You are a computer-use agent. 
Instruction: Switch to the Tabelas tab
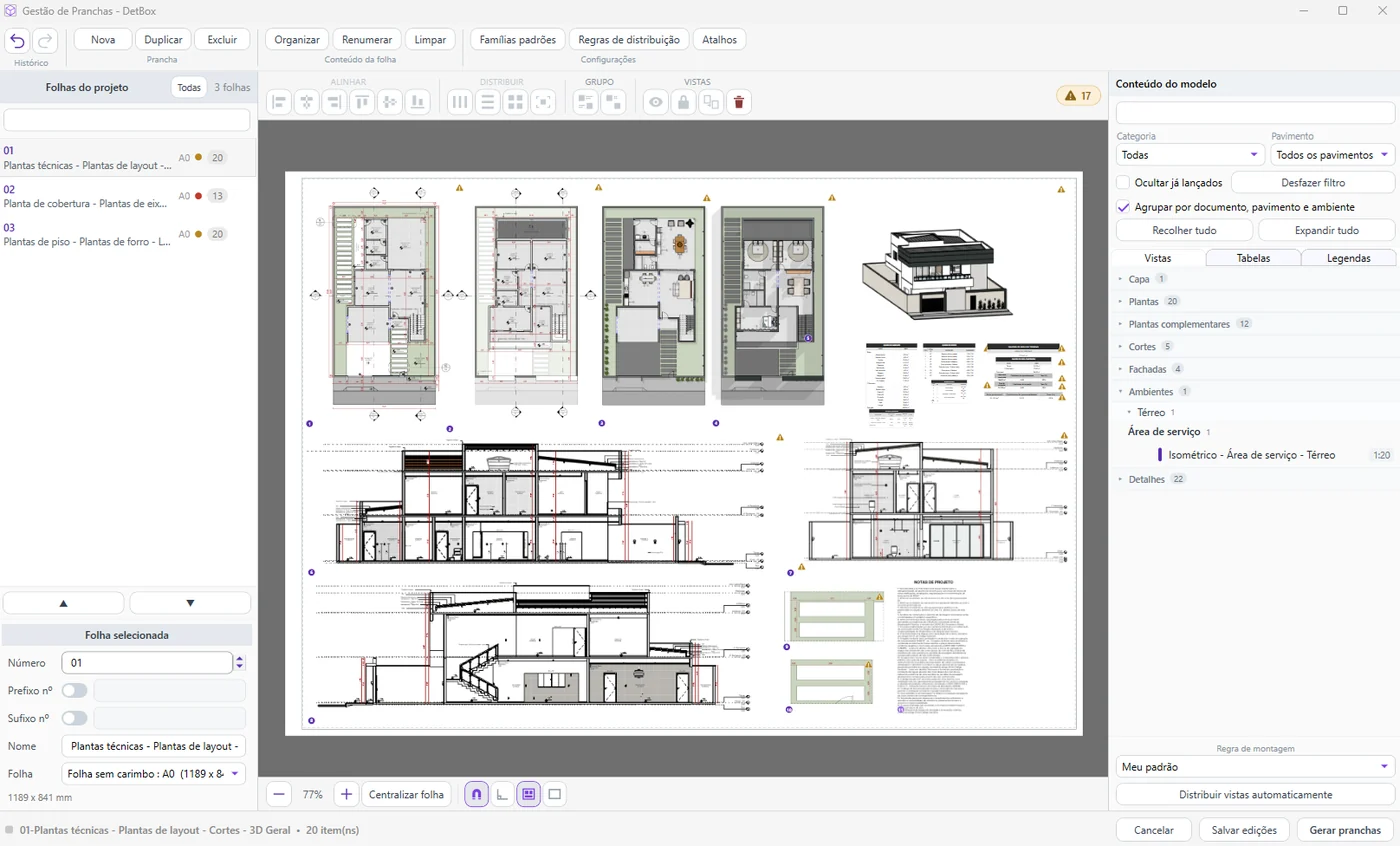(1253, 257)
